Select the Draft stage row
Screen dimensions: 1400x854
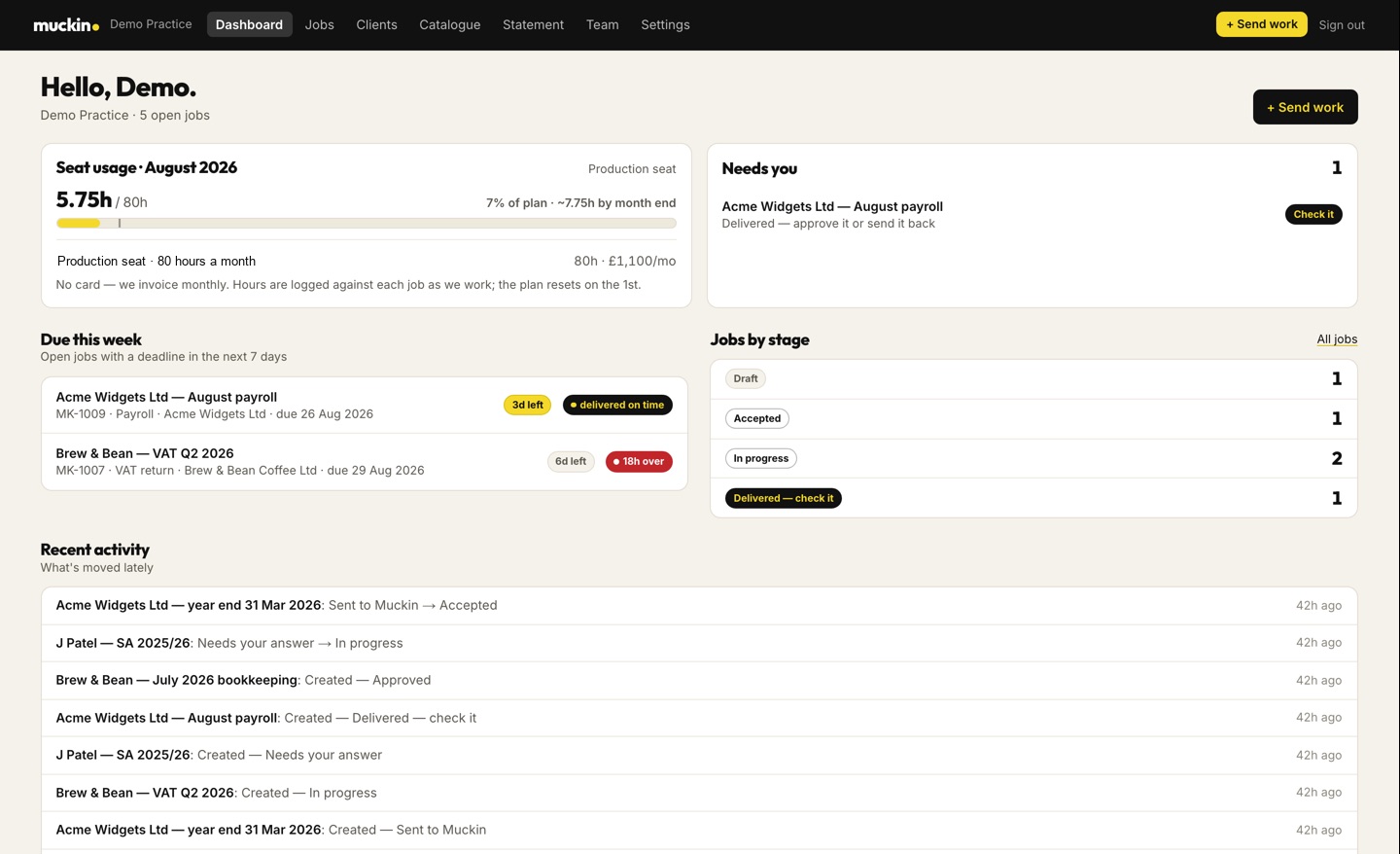[x=1033, y=379]
